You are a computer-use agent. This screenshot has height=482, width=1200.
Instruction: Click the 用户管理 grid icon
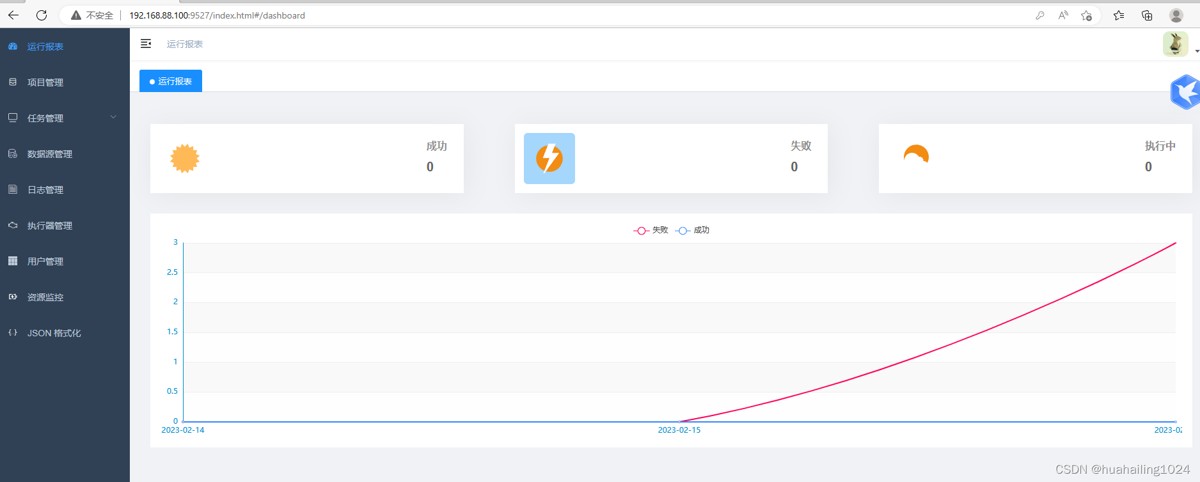(x=13, y=261)
